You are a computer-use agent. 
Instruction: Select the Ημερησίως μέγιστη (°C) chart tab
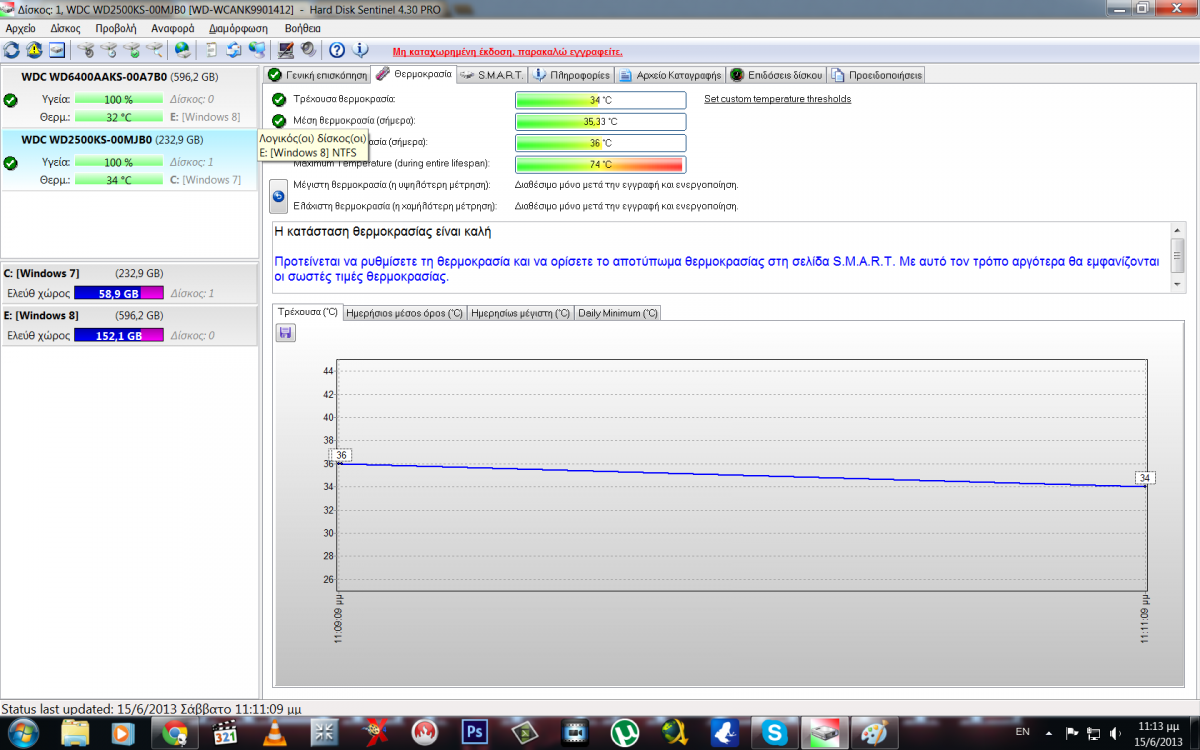pyautogui.click(x=520, y=313)
